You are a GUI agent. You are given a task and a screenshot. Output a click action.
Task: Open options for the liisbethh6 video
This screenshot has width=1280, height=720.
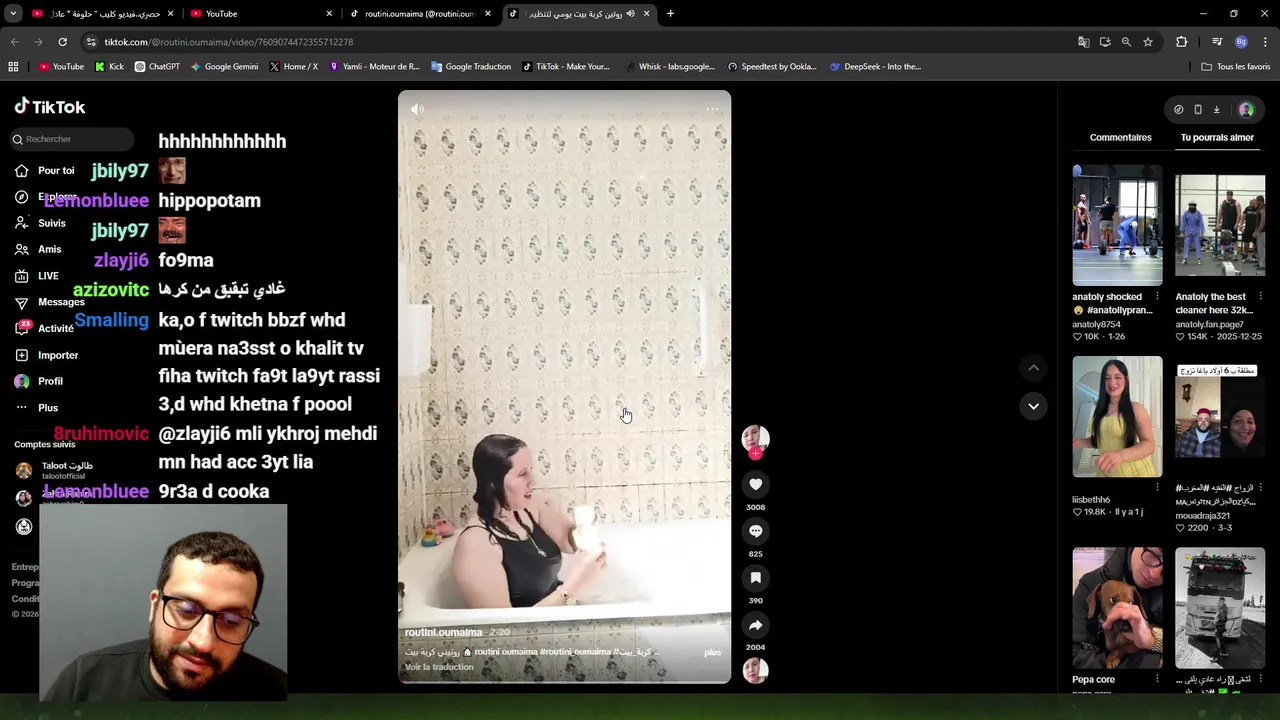pyautogui.click(x=1157, y=488)
